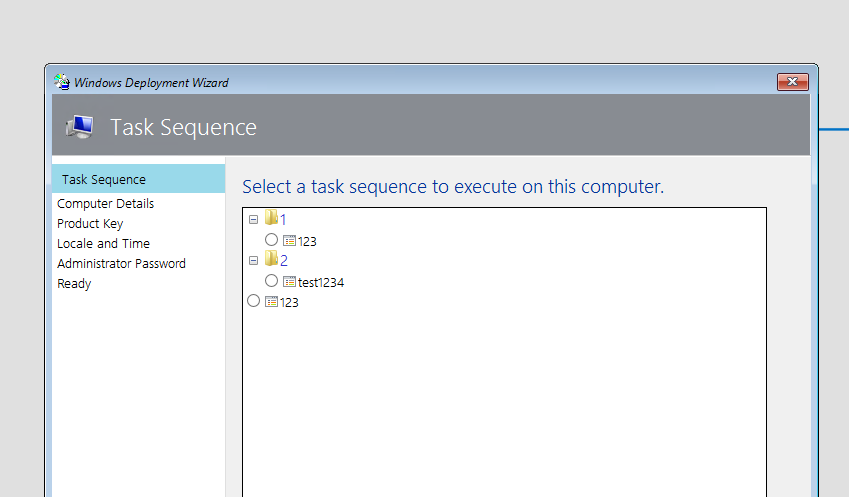The image size is (849, 497).
Task: Click the folder name 2 in tree
Action: click(284, 260)
